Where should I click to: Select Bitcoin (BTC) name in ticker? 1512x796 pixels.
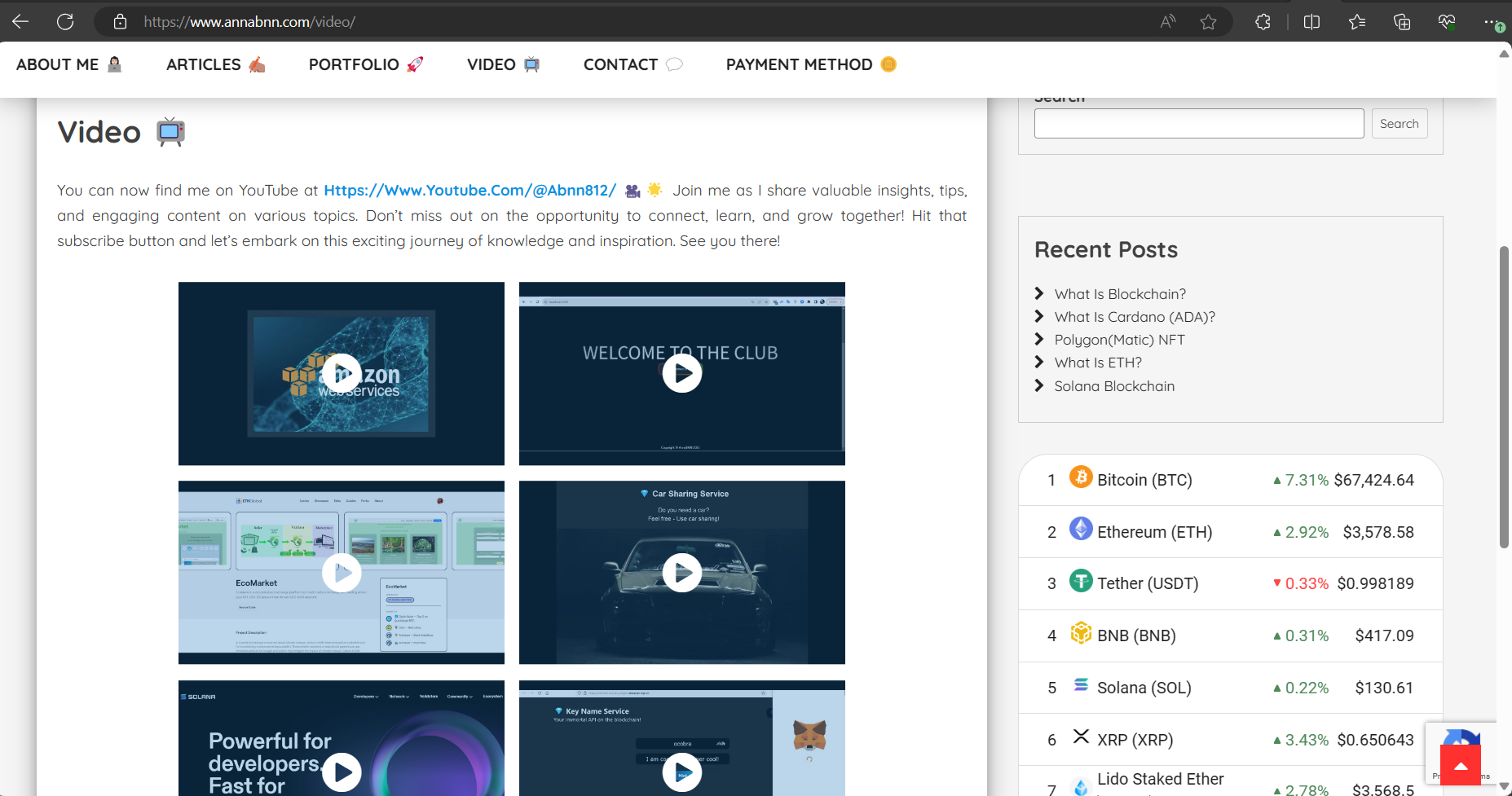[x=1144, y=480]
